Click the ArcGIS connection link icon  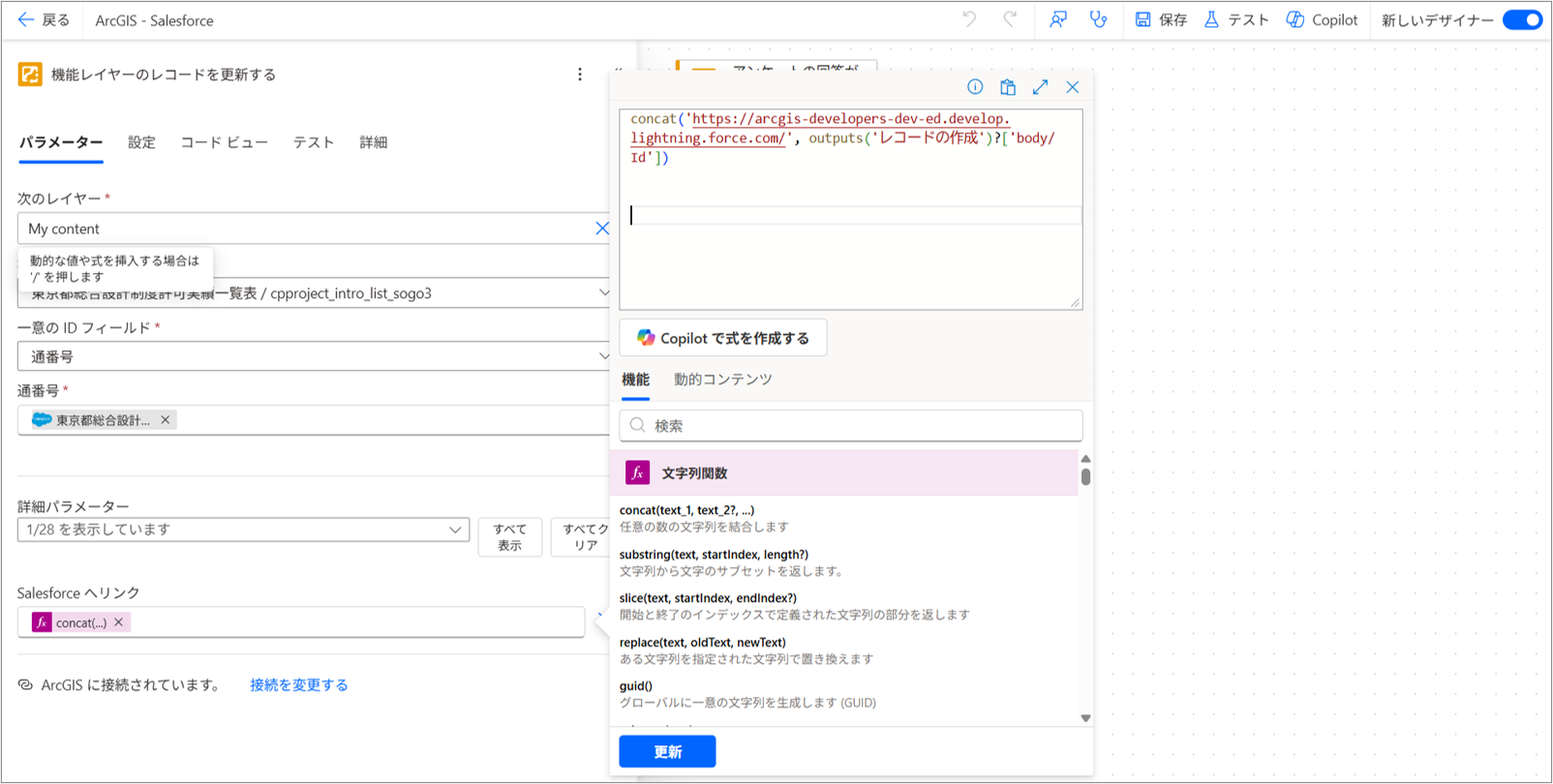tap(26, 685)
